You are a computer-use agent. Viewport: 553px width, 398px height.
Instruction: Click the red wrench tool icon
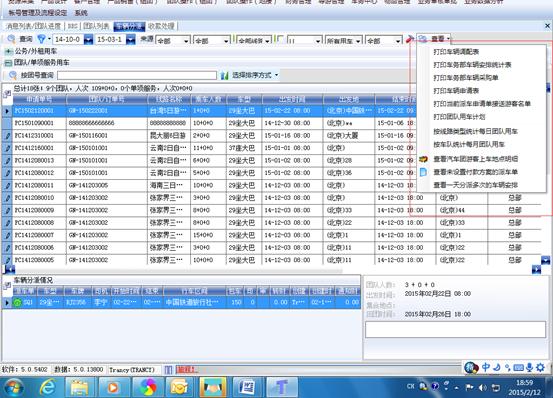click(x=409, y=39)
